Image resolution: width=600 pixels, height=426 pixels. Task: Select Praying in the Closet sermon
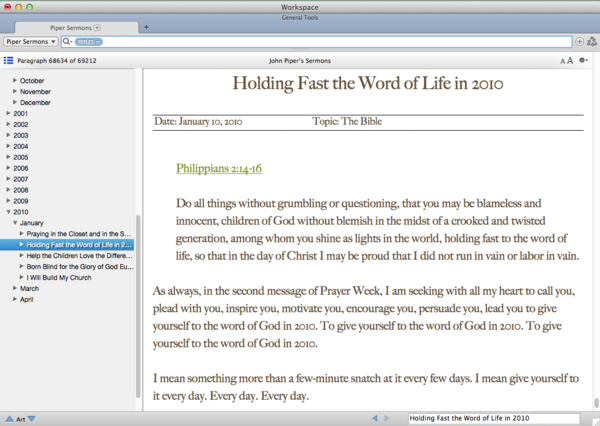pos(78,234)
